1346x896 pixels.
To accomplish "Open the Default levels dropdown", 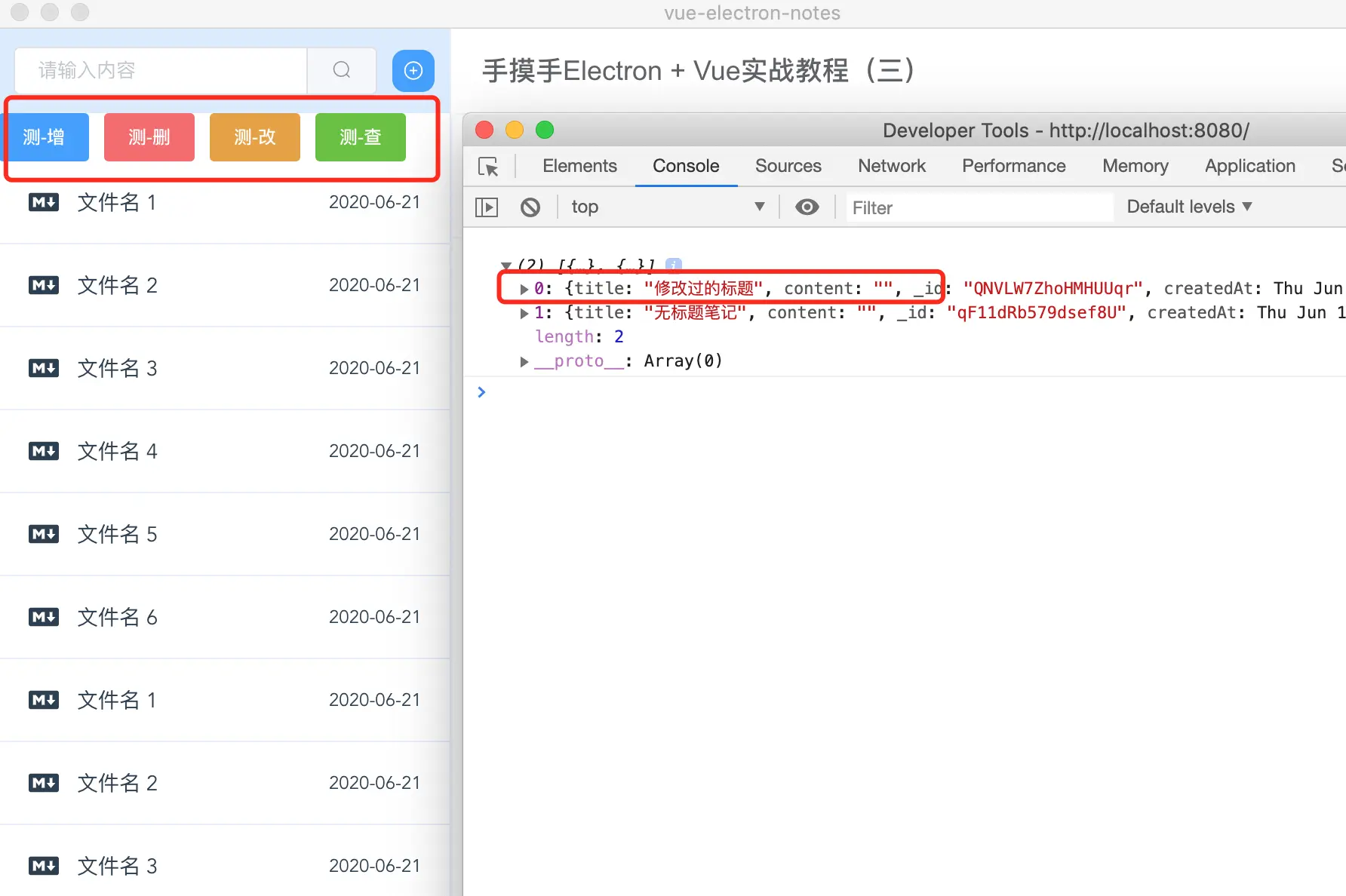I will 1189,207.
